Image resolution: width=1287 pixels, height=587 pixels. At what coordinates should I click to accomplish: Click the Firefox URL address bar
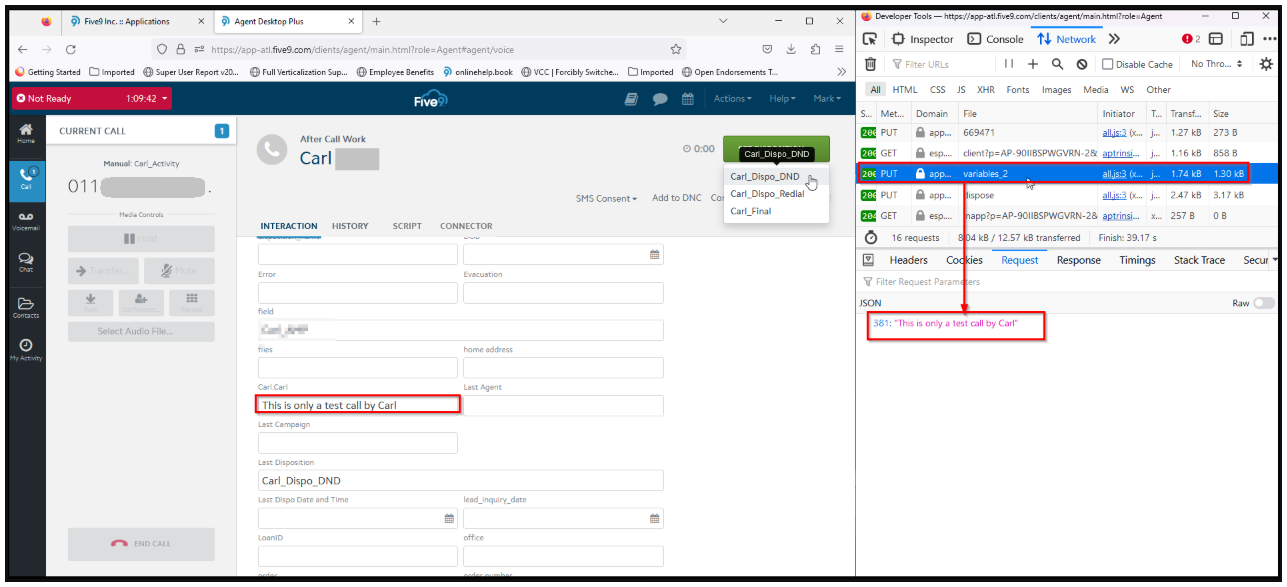[x=420, y=48]
